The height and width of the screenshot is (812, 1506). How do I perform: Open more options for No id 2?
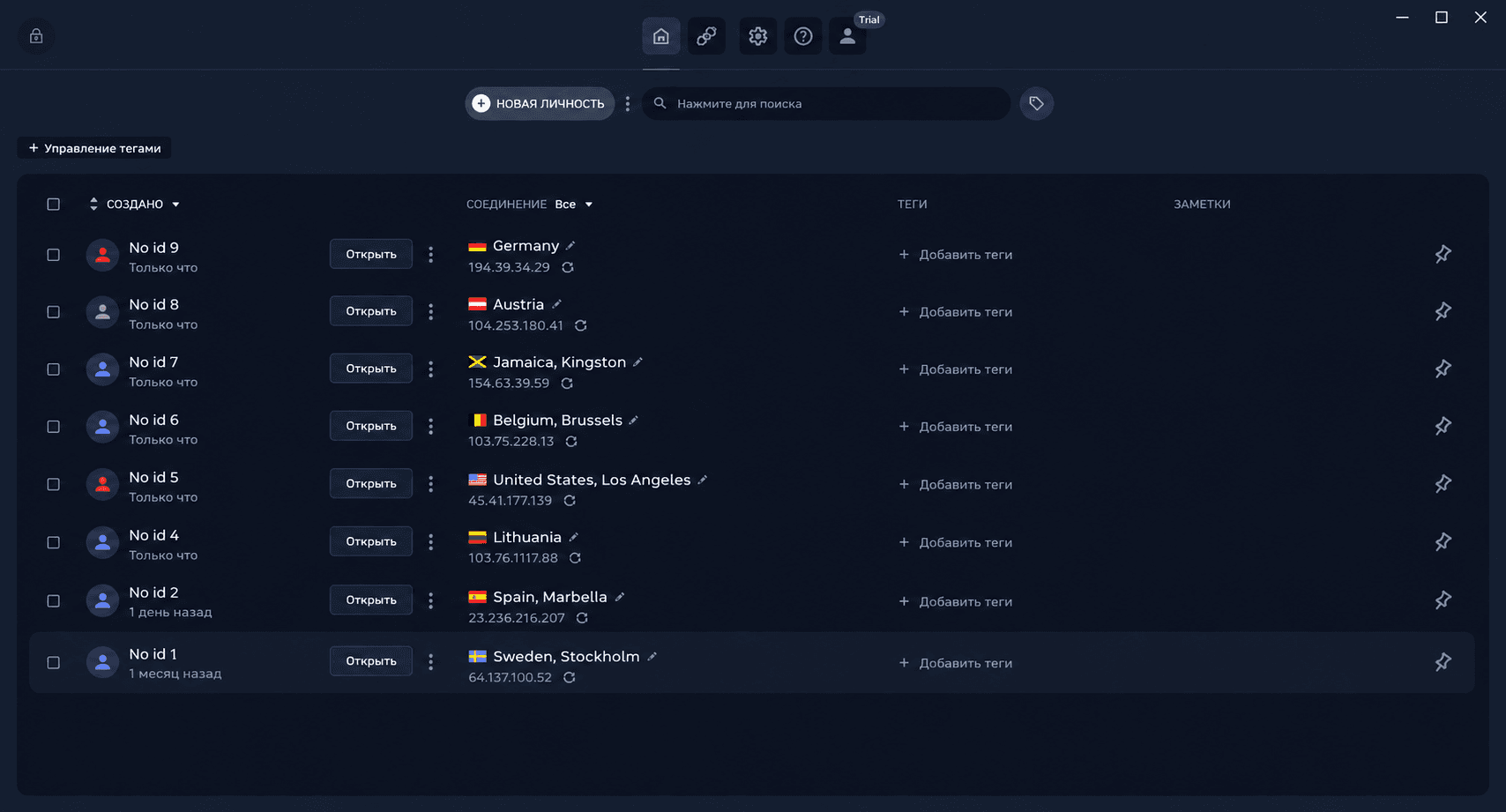(x=430, y=601)
